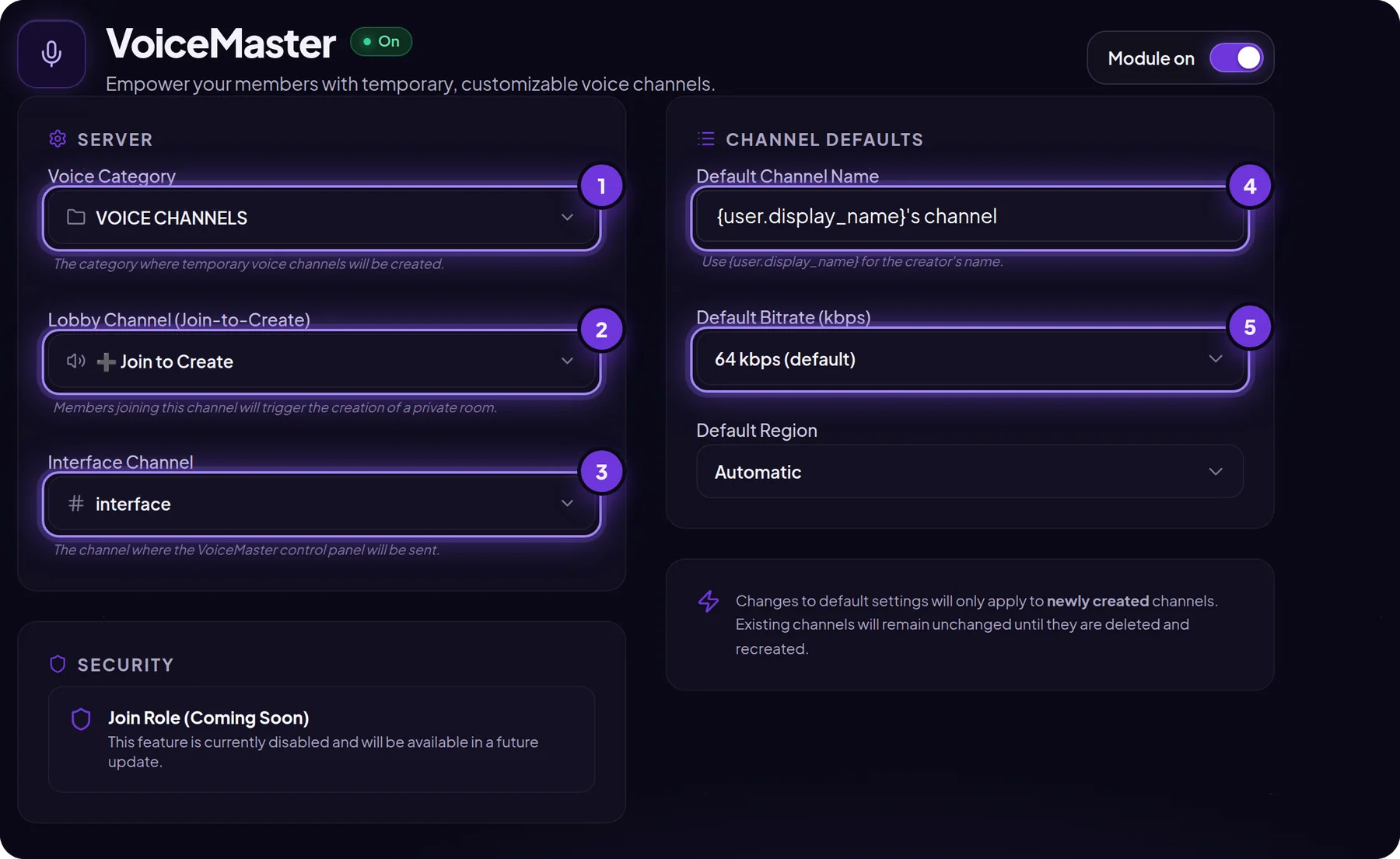Click the Server section gear icon

(58, 139)
